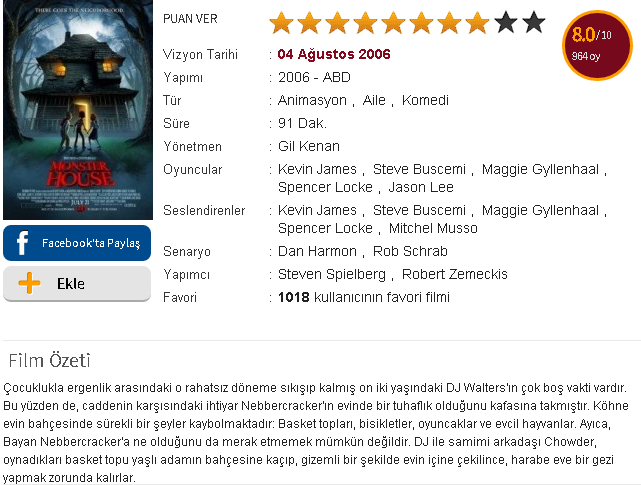Set rating to ten stars
This screenshot has width=641, height=485.
[x=533, y=22]
